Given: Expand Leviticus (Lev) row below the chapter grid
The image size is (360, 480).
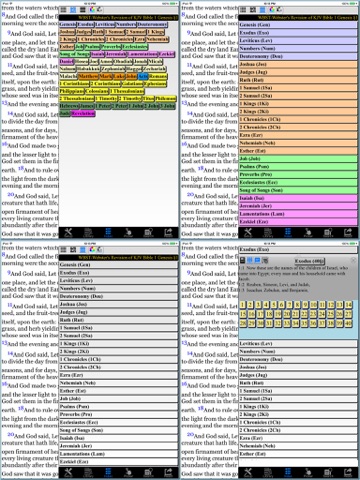Looking at the screenshot, I should pyautogui.click(x=298, y=343).
